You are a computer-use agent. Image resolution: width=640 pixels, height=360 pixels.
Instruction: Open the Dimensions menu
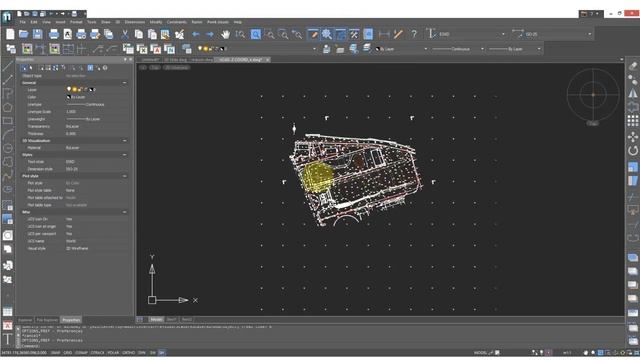point(135,22)
